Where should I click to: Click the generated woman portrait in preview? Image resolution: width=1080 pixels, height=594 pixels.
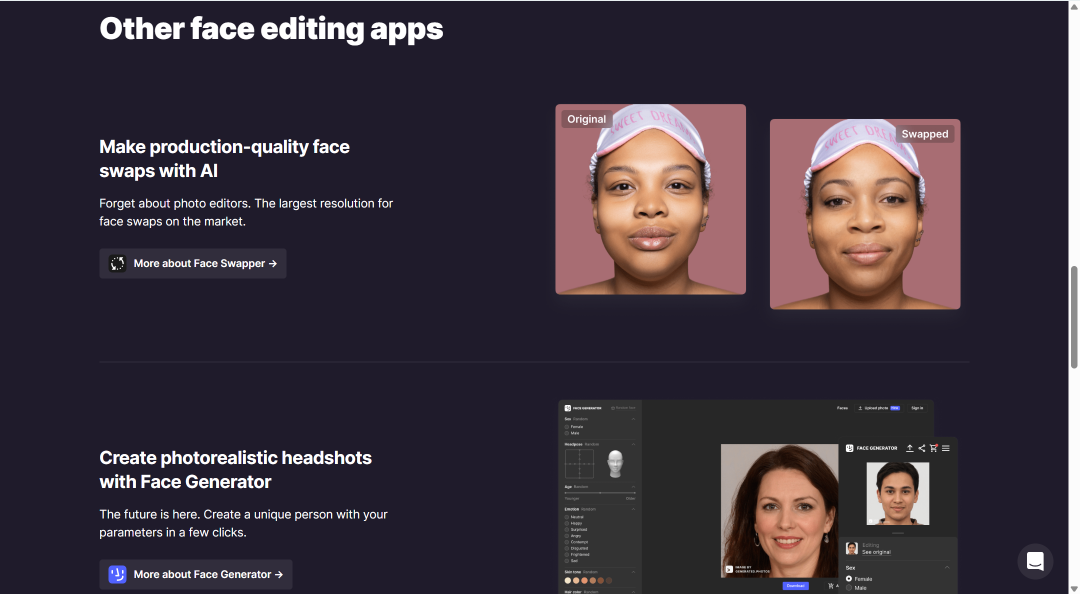780,511
